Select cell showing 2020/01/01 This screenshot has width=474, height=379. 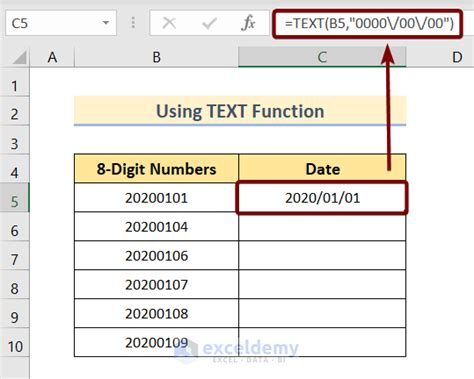click(x=322, y=198)
